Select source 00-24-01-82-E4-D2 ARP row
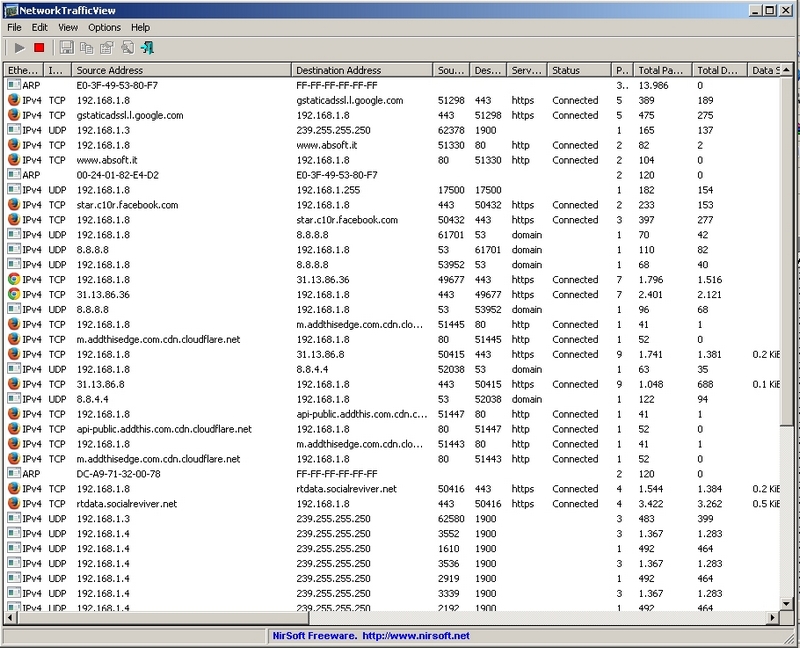The height and width of the screenshot is (648, 800). pos(117,175)
